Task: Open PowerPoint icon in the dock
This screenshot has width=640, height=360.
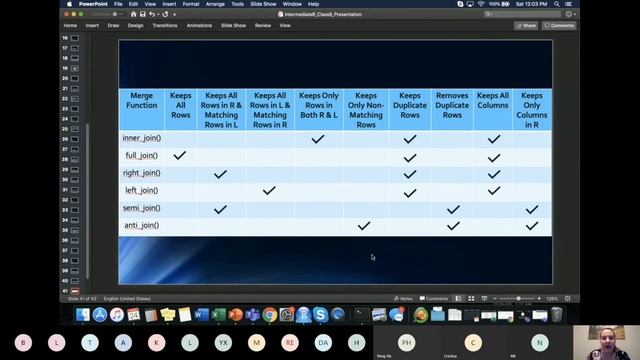Action: (x=236, y=315)
